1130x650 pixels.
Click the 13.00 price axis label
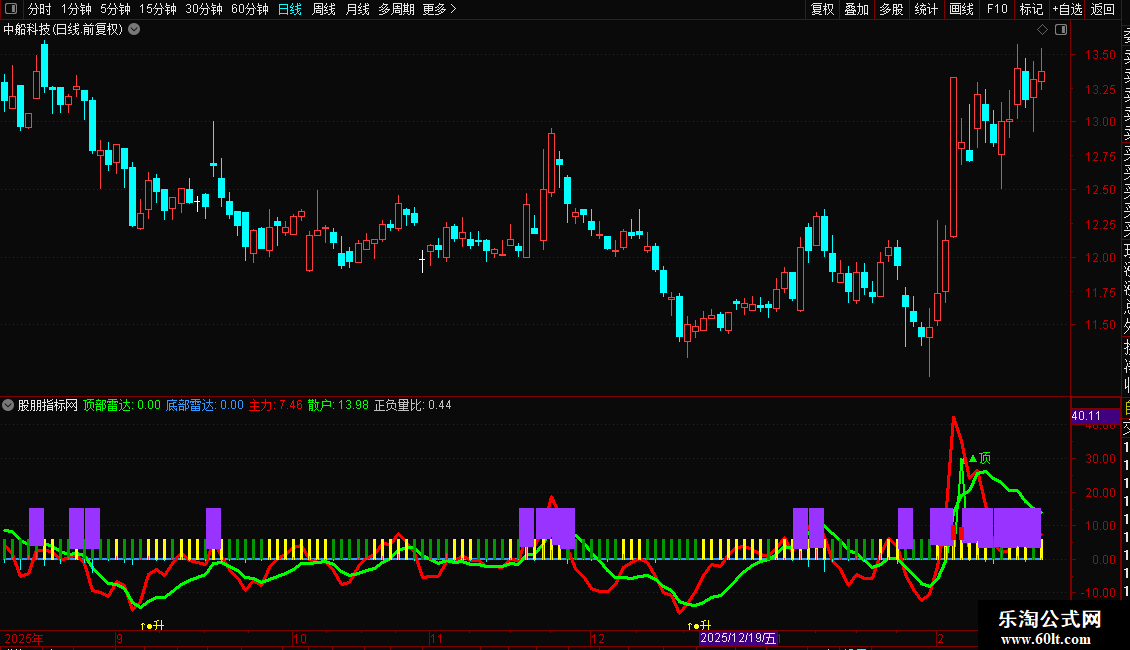(x=1100, y=122)
